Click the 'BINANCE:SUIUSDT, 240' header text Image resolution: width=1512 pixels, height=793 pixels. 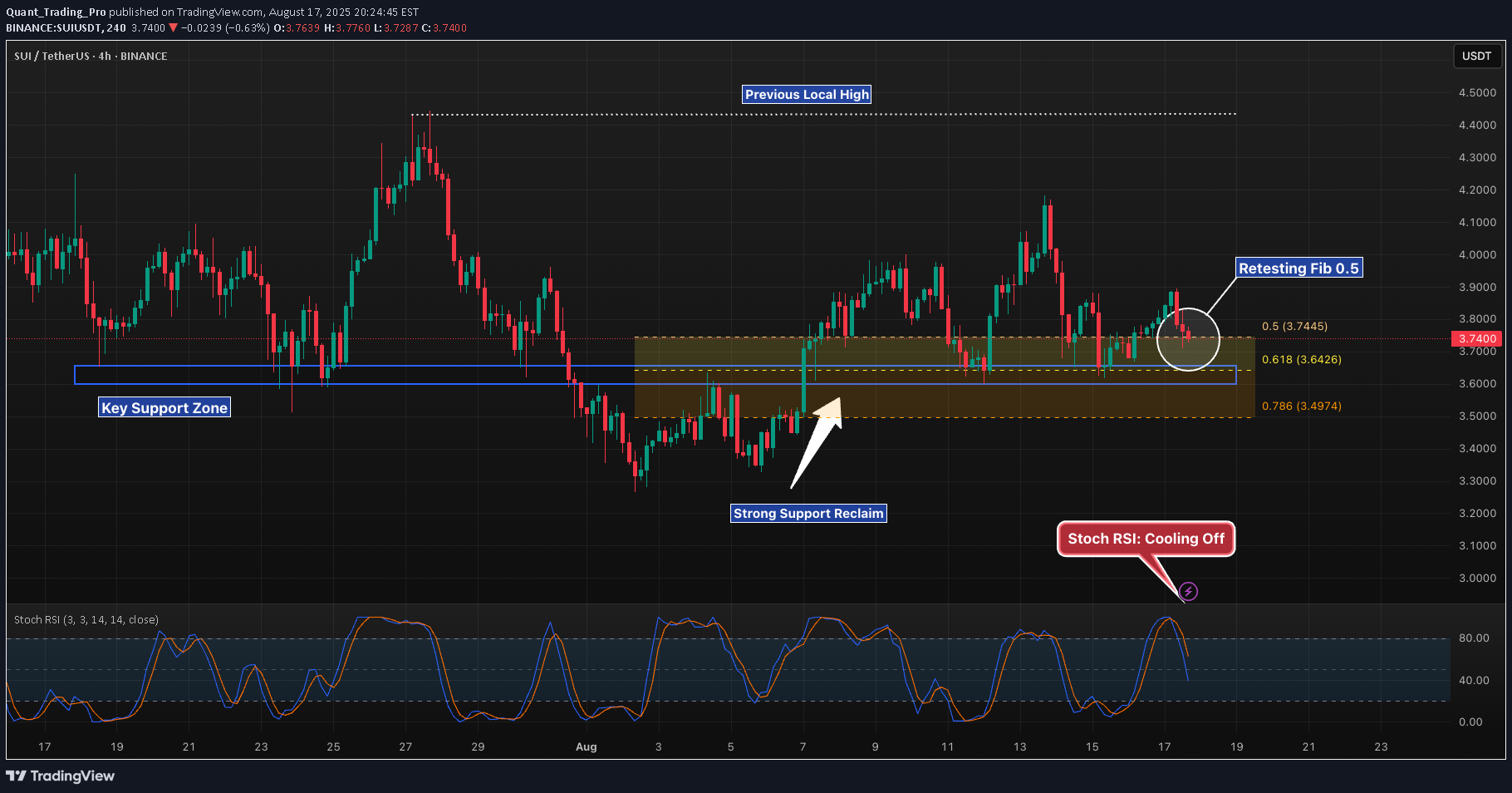click(66, 27)
